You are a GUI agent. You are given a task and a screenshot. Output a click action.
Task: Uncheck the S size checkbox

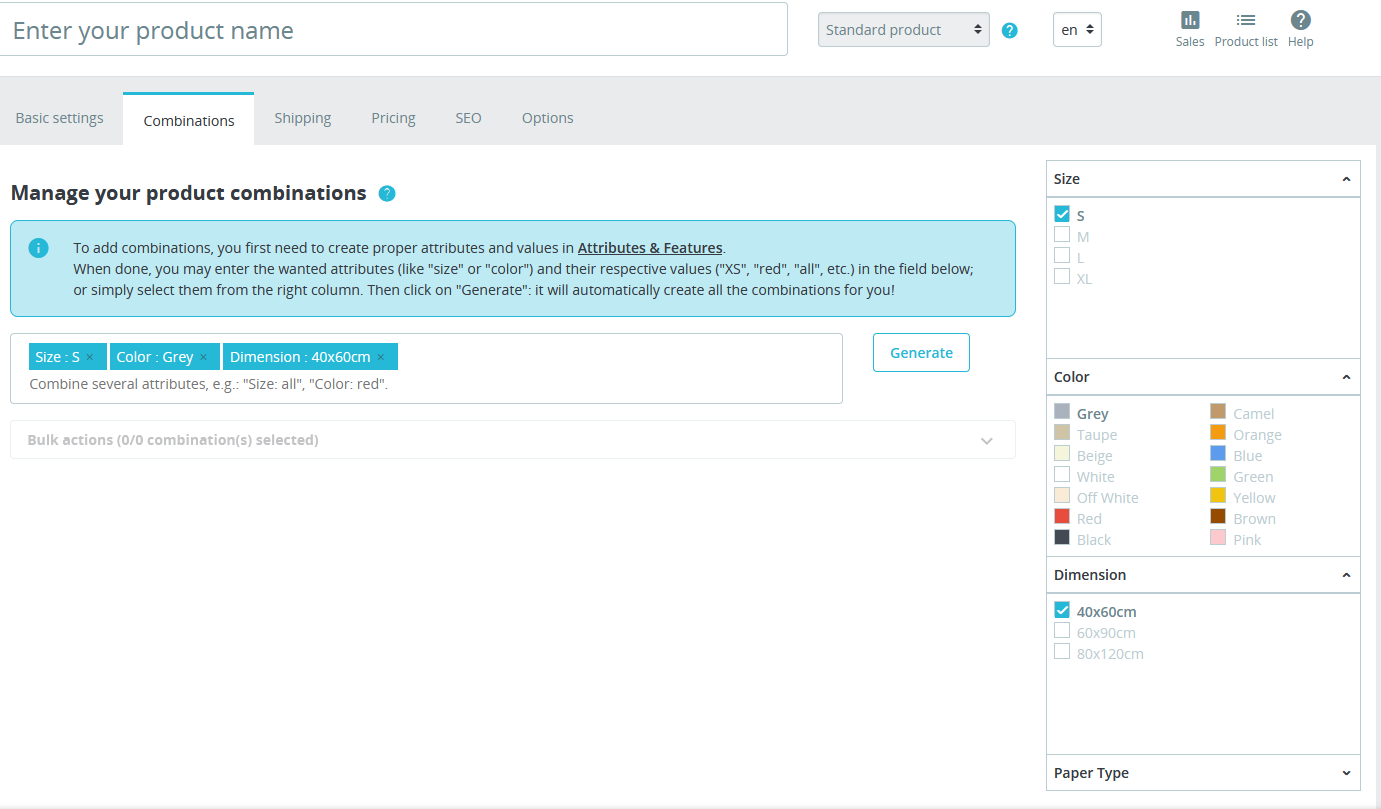point(1062,214)
